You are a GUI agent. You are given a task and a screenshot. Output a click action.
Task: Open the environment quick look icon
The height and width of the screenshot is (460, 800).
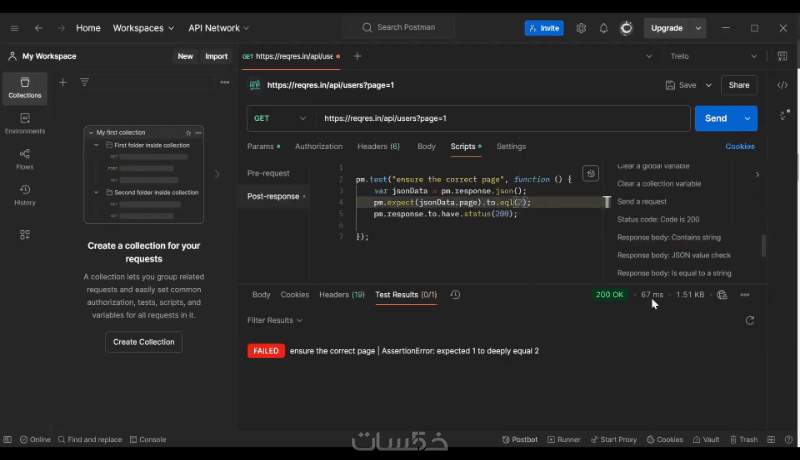(x=782, y=56)
